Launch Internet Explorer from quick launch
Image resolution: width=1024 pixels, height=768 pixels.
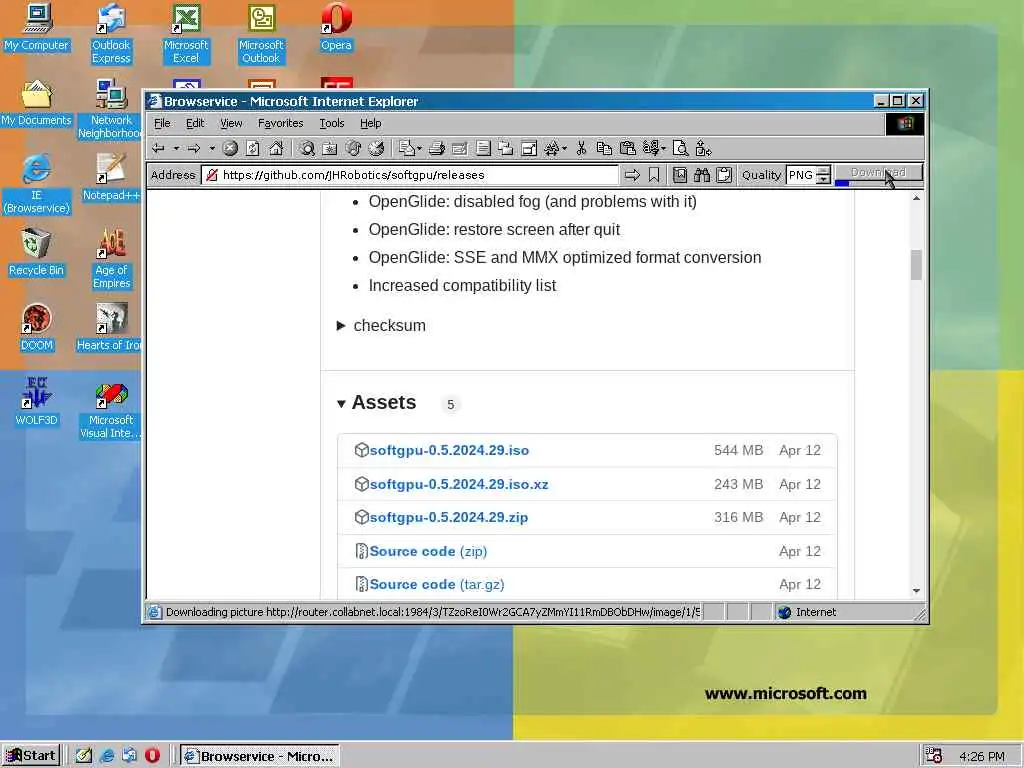point(106,756)
